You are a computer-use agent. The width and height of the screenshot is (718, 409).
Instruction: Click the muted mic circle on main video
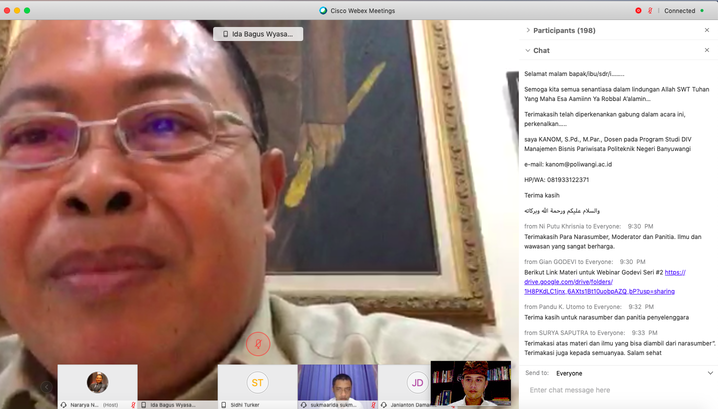pyautogui.click(x=258, y=343)
